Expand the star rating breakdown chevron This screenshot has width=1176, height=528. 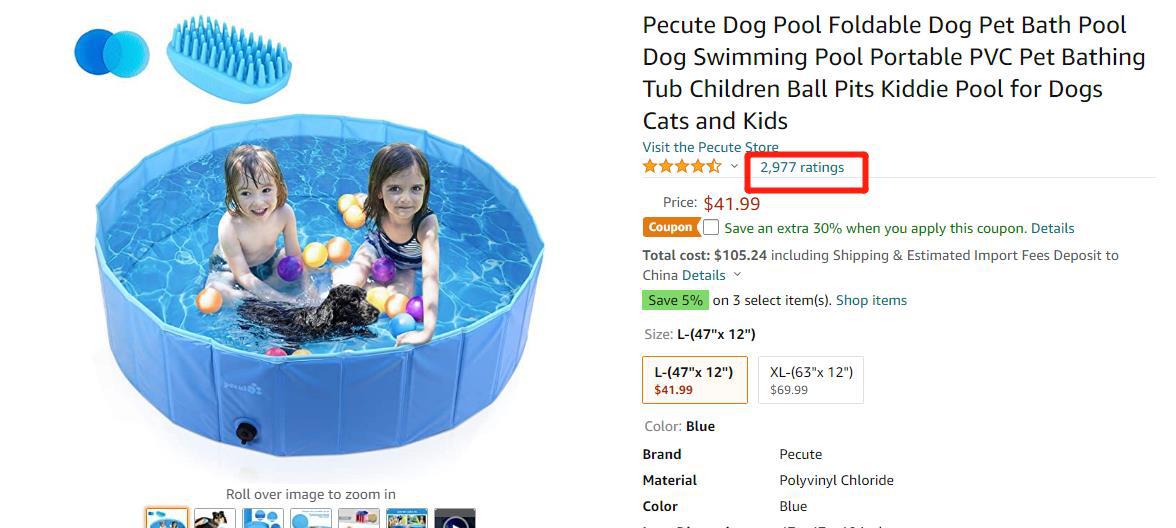point(734,167)
